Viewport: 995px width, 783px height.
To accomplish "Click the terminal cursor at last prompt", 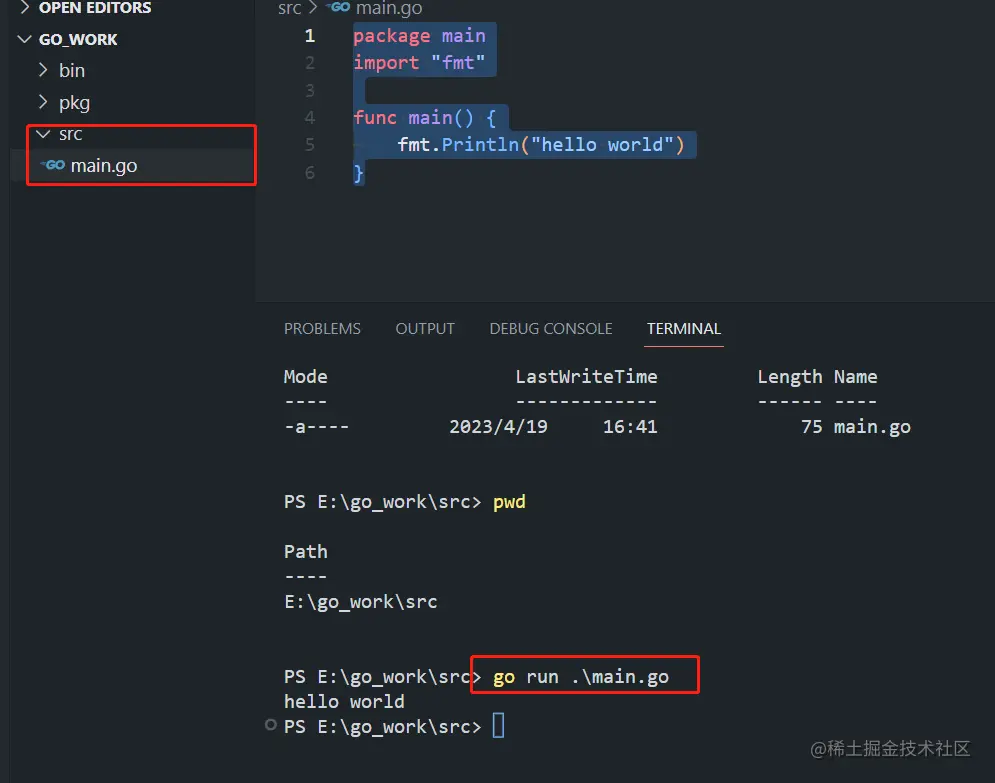I will pos(499,726).
